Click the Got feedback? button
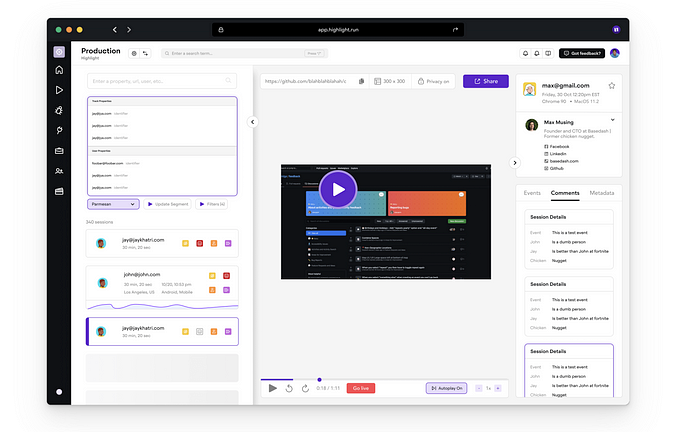The height and width of the screenshot is (432, 700). coord(582,53)
